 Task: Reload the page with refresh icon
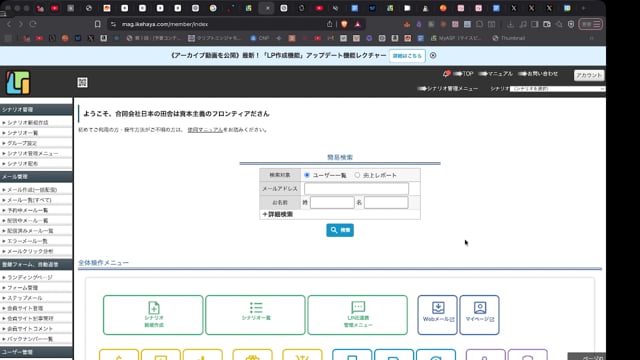pyautogui.click(x=33, y=24)
